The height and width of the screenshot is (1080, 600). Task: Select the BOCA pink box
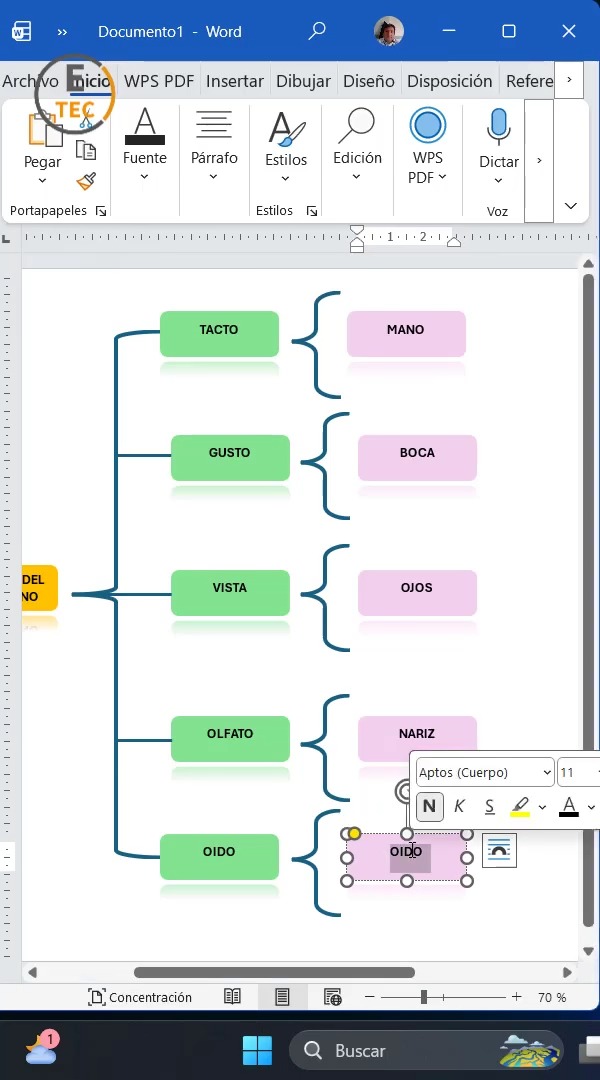pos(417,457)
